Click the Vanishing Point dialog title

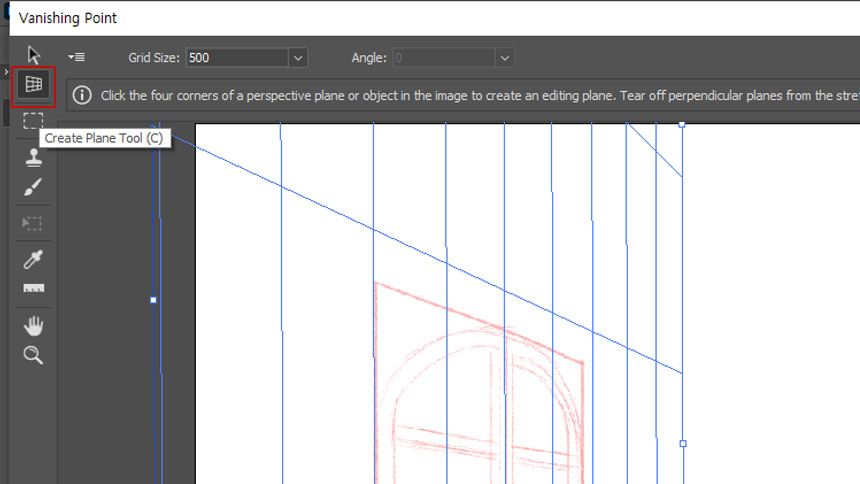68,18
